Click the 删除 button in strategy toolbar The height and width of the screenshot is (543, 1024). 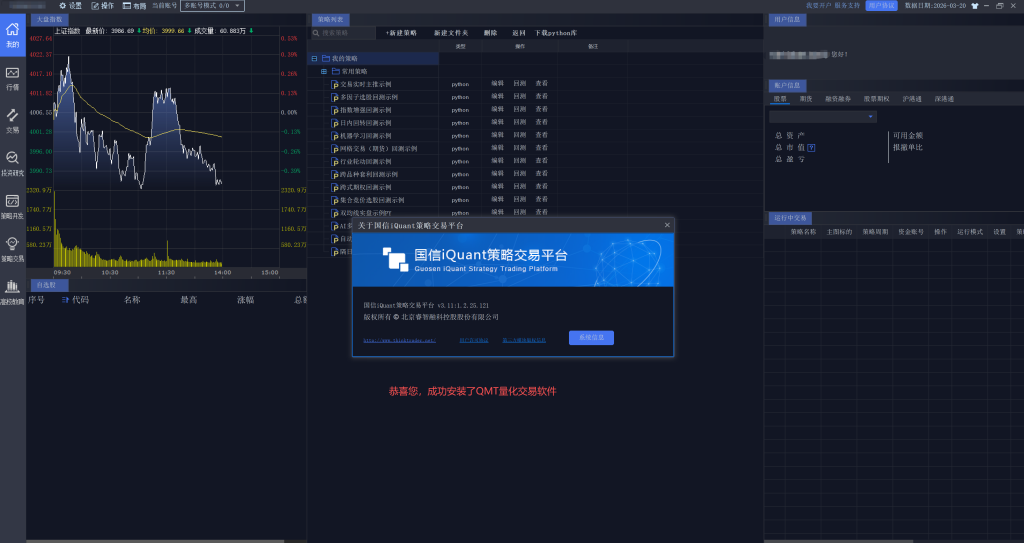coord(490,33)
